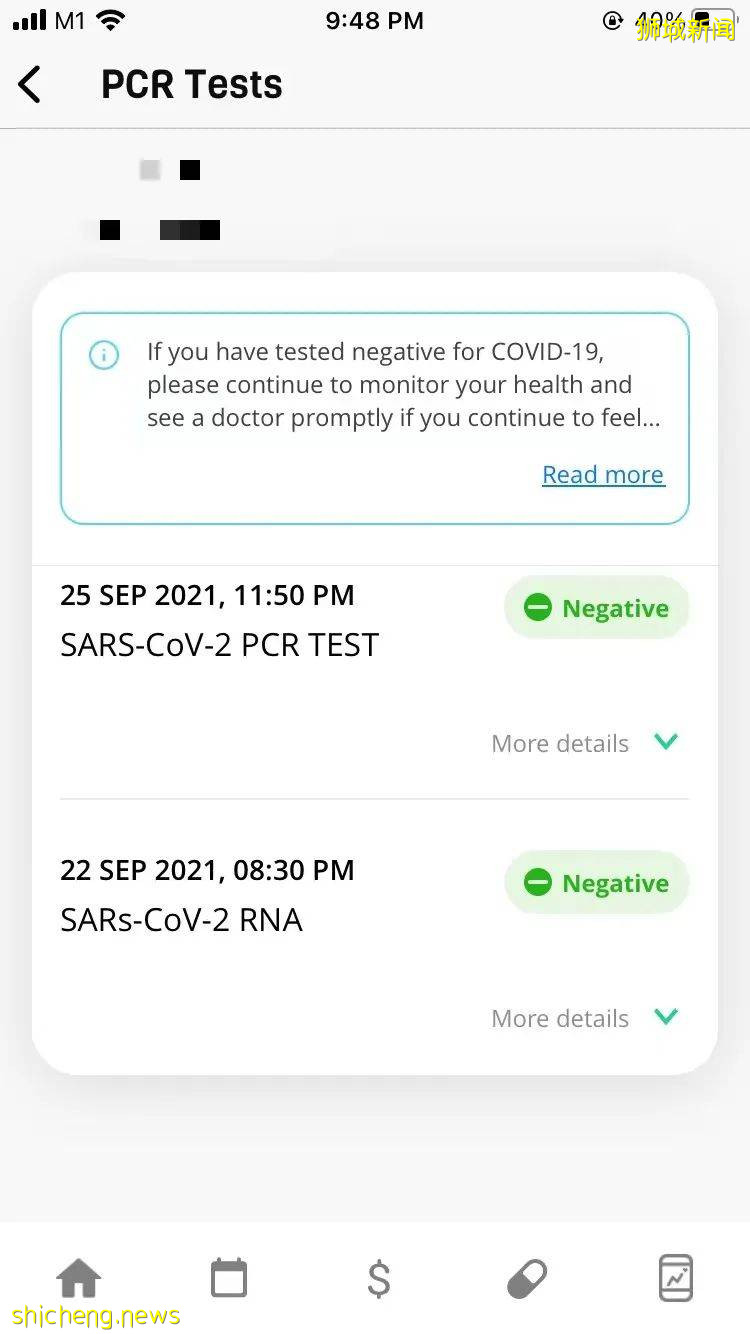Select the SARs-CoV-2 RNA entry

coord(181,920)
